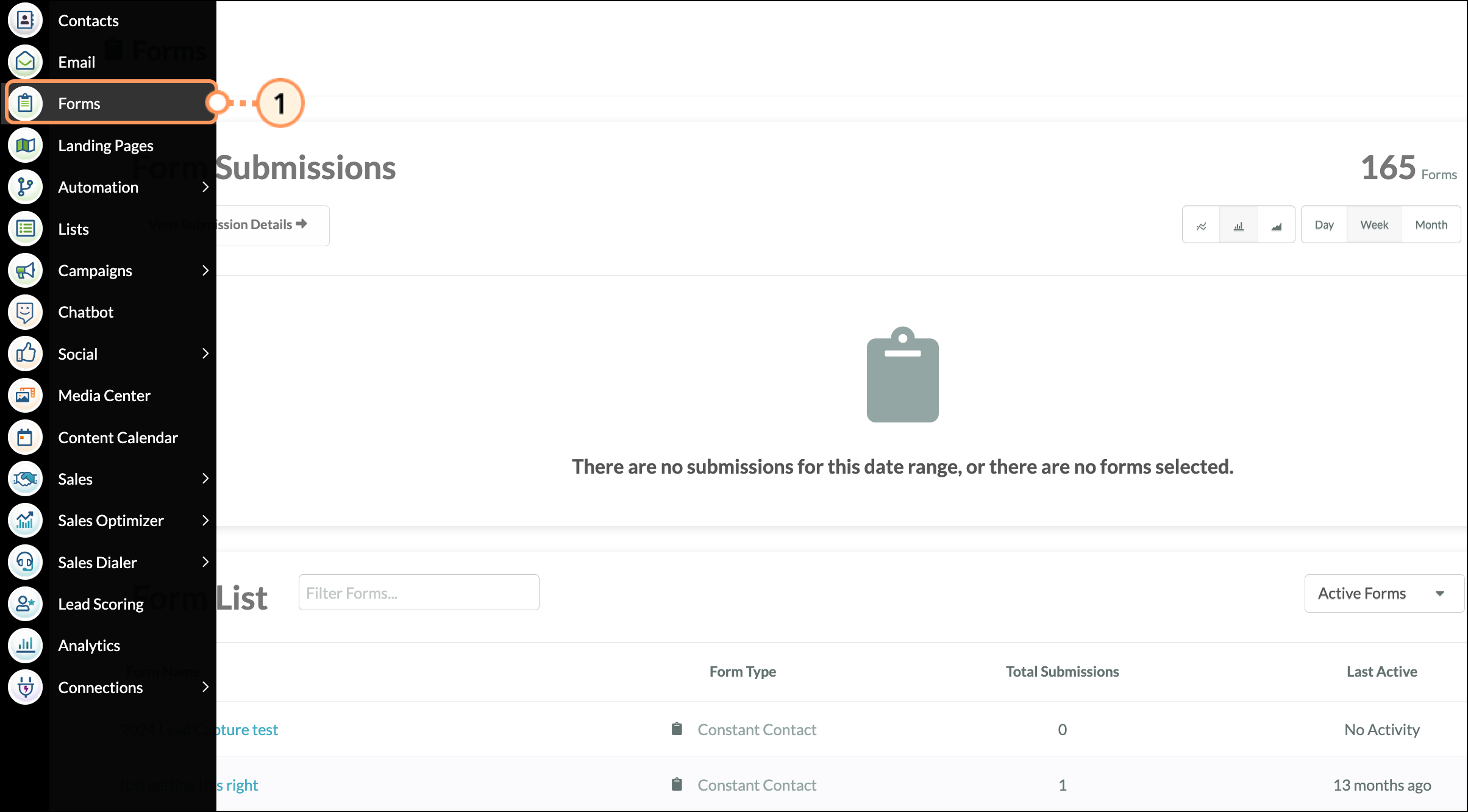Click the Media Center icon

point(25,396)
